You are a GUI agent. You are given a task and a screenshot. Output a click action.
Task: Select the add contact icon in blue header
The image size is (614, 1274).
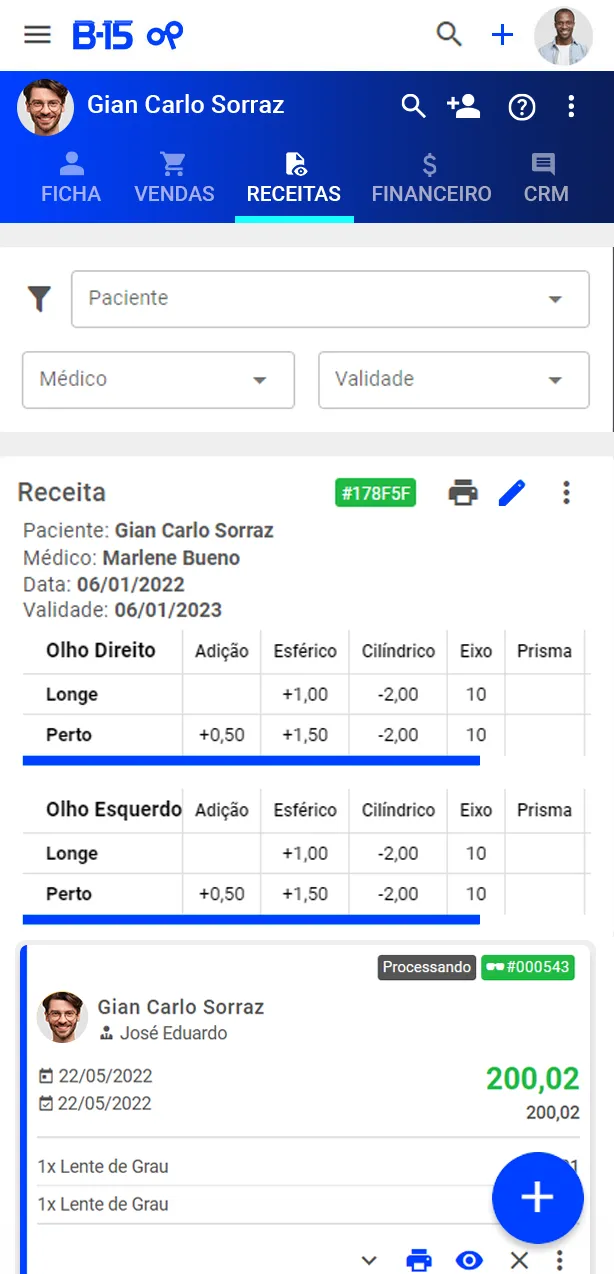(x=464, y=107)
